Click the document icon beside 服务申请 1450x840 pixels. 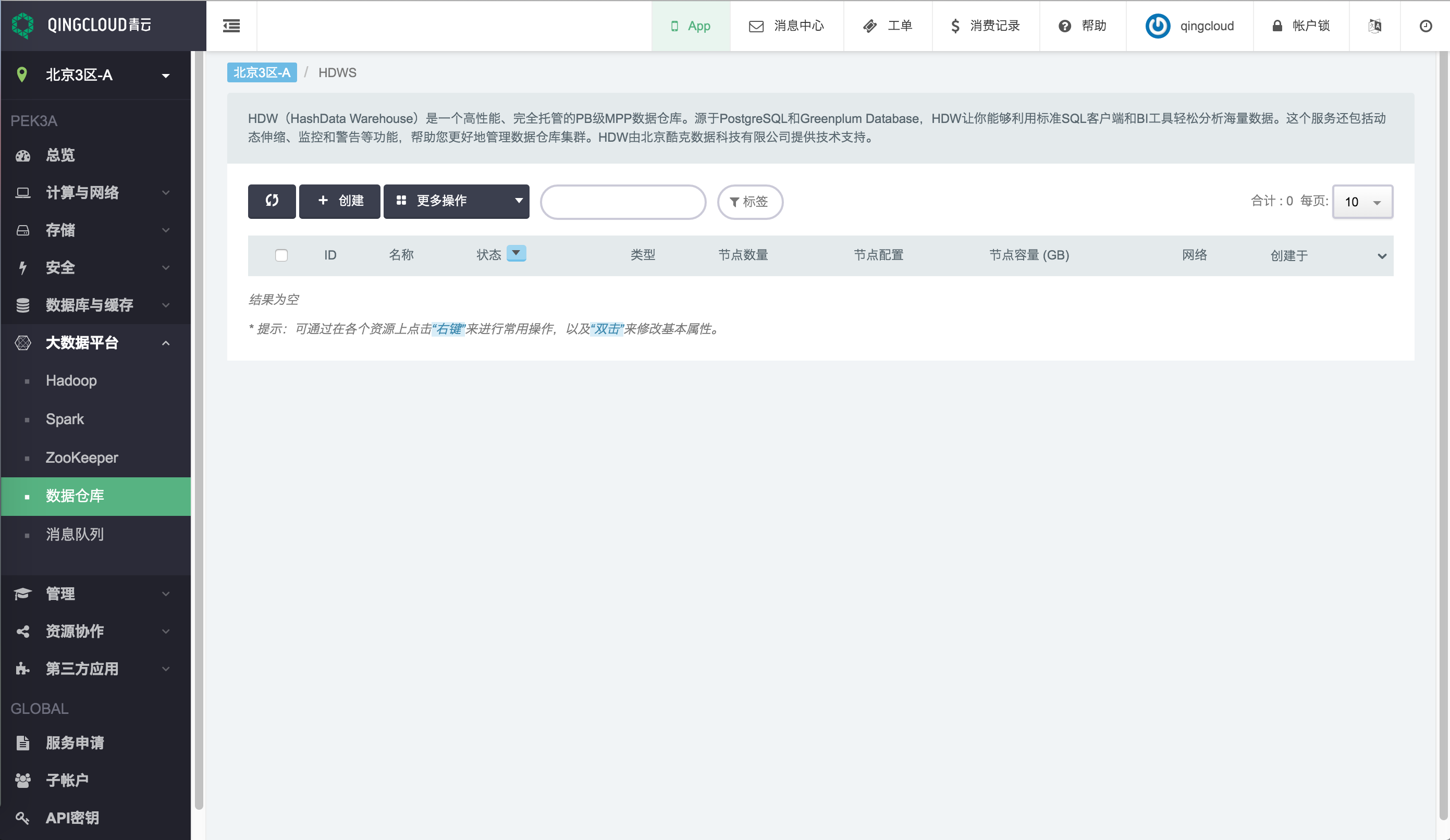(23, 743)
